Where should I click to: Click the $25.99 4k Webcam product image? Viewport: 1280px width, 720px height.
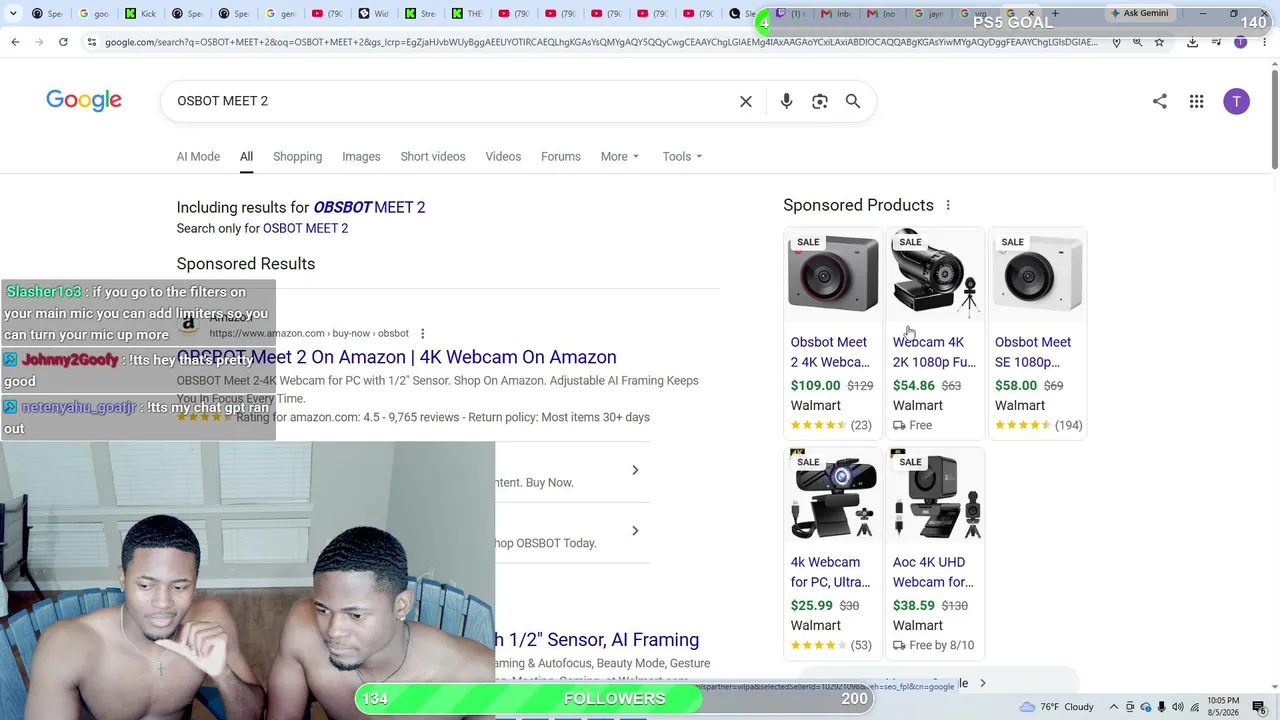point(833,496)
